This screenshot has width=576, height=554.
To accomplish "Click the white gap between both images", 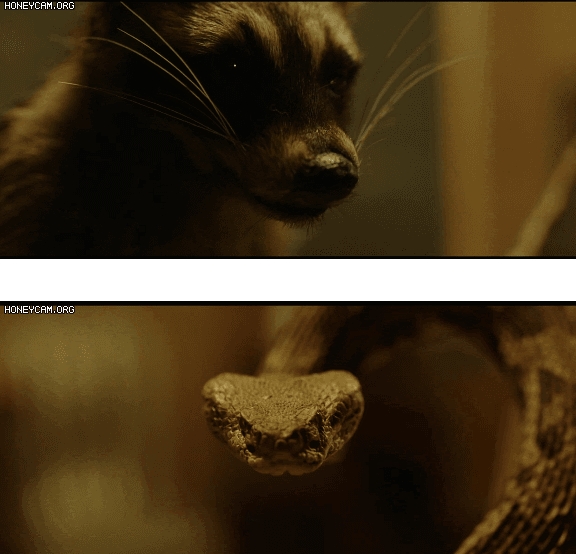I will pyautogui.click(x=288, y=280).
